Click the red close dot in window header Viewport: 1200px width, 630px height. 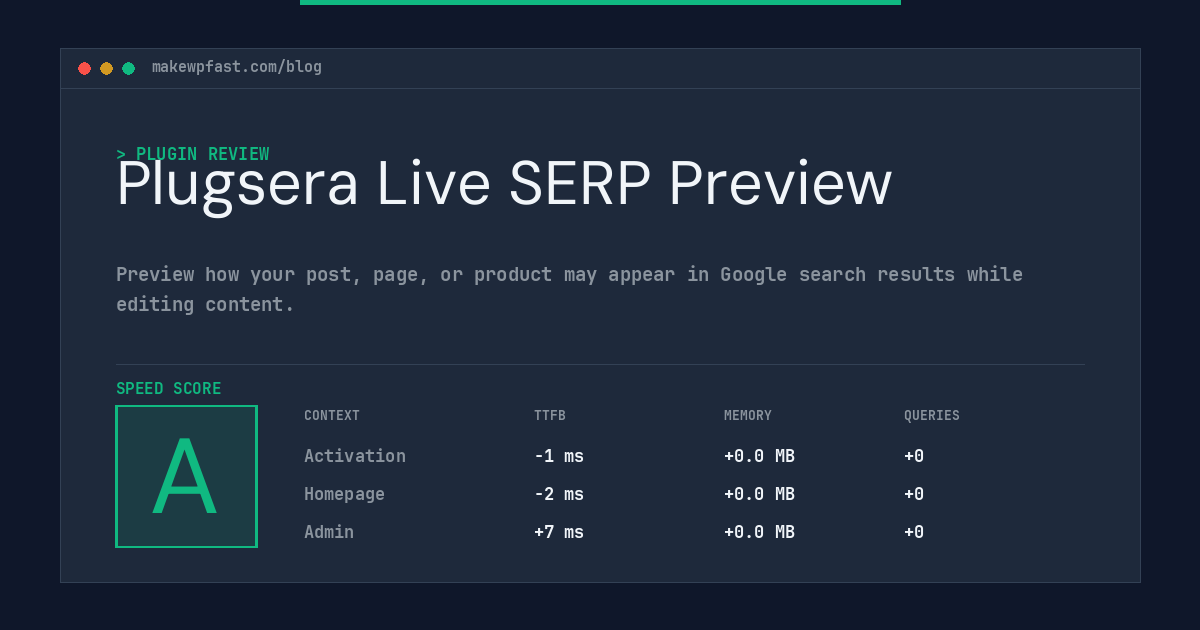point(84,68)
